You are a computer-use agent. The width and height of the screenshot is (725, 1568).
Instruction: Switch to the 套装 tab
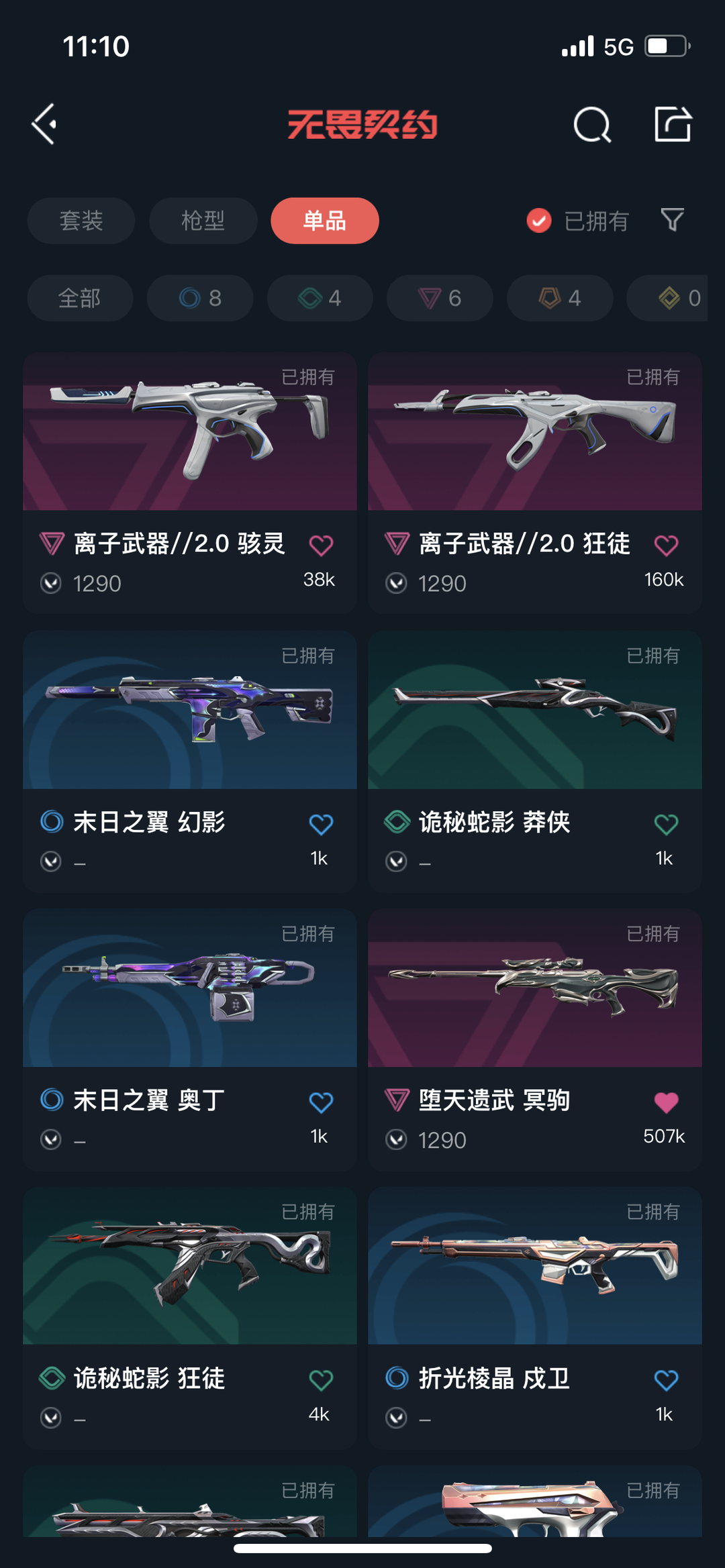click(81, 221)
